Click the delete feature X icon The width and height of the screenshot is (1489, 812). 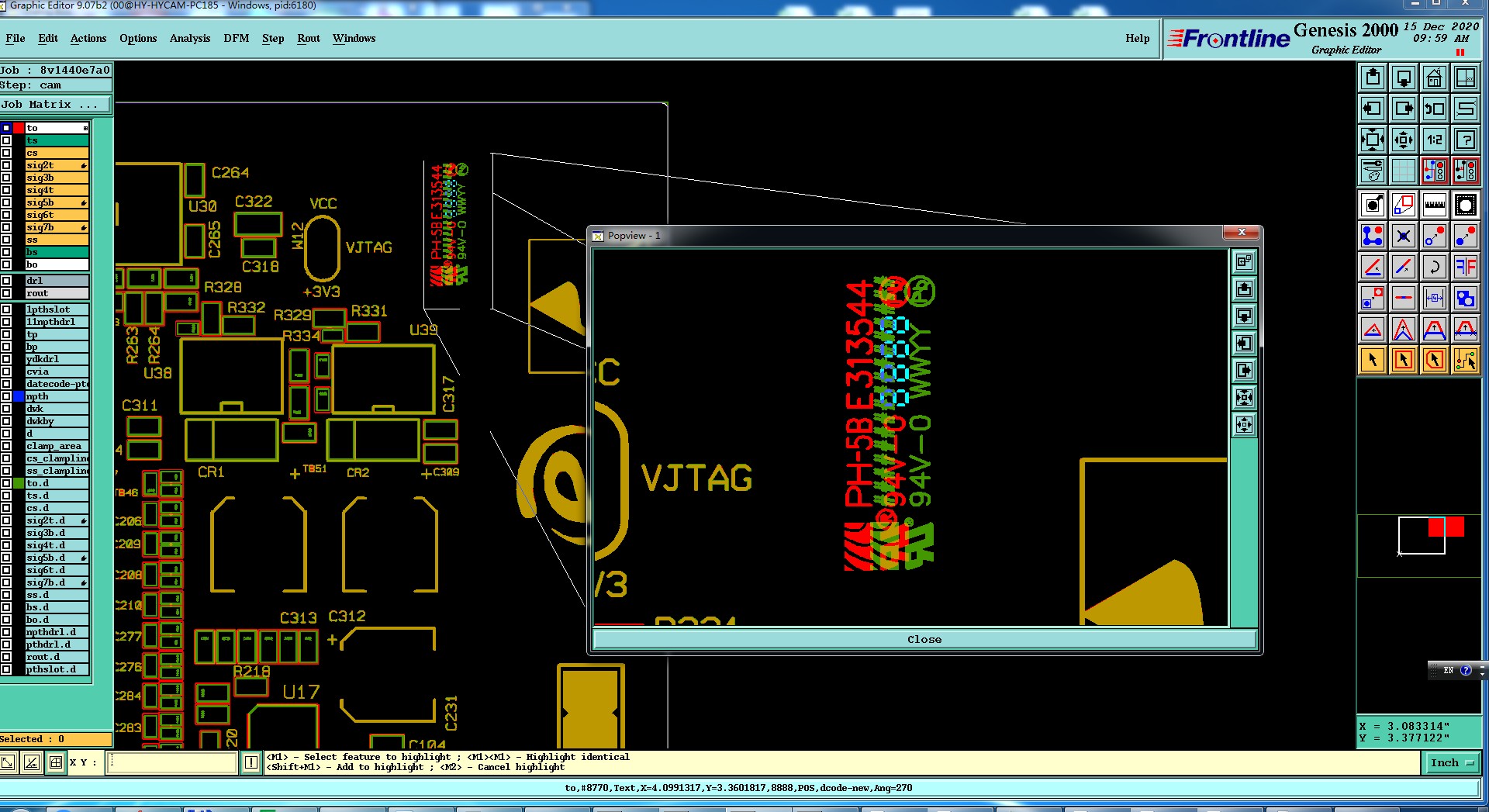tap(1404, 237)
